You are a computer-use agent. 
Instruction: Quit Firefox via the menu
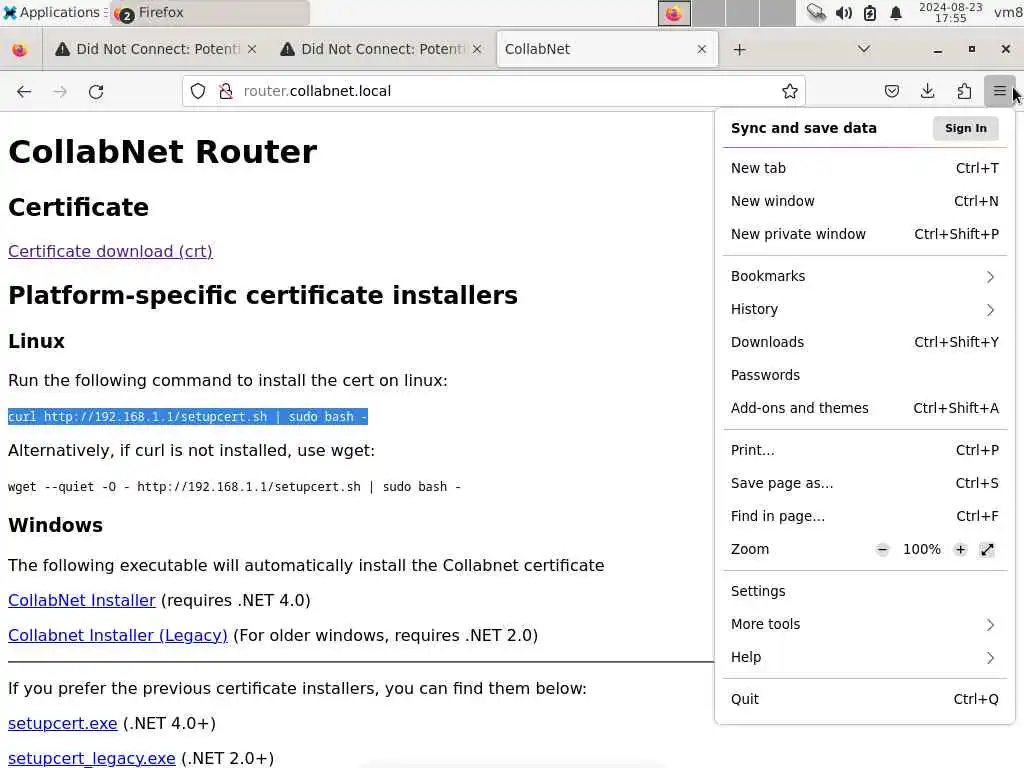point(865,699)
